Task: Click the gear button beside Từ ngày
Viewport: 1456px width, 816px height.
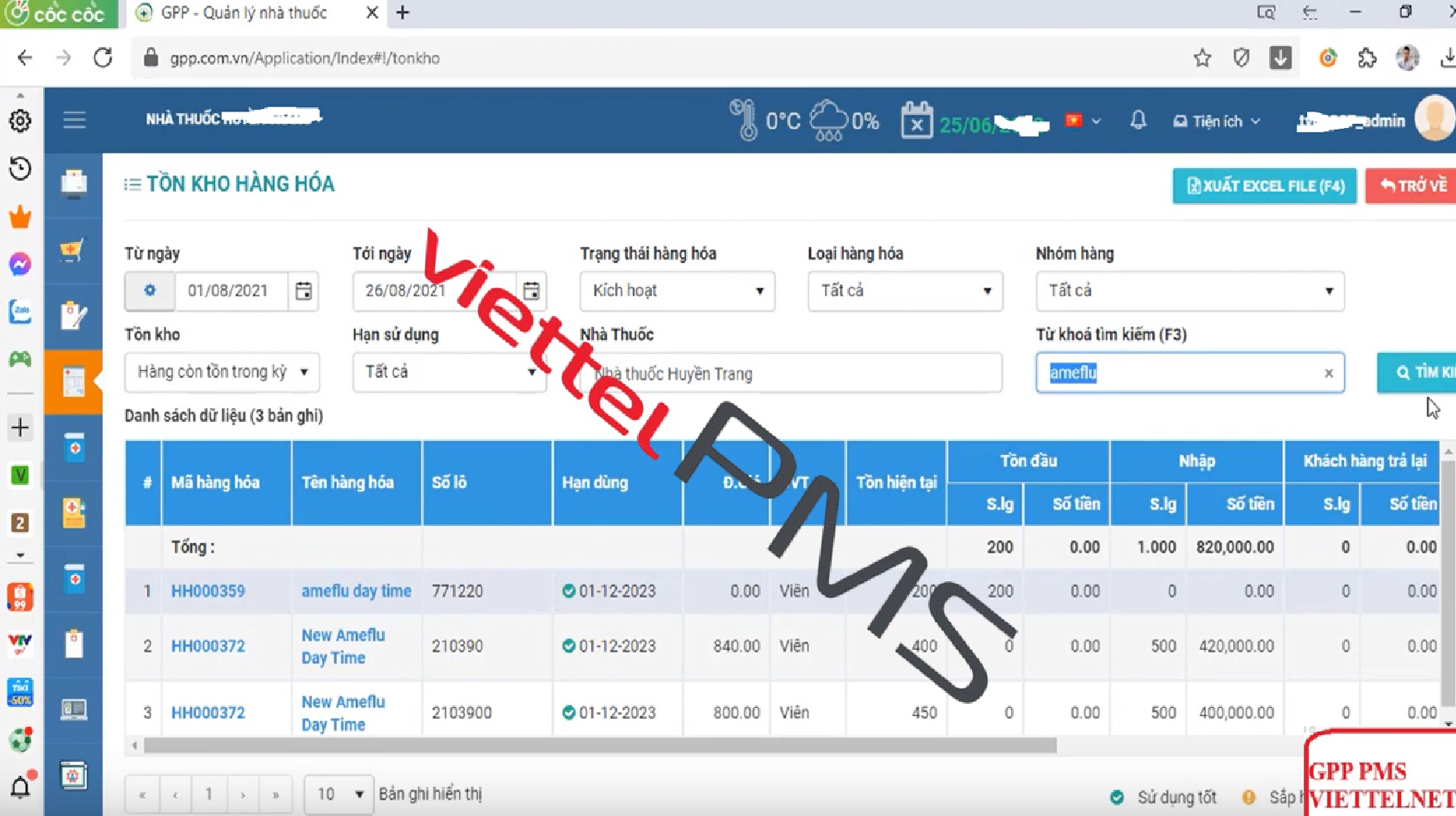Action: pos(150,290)
